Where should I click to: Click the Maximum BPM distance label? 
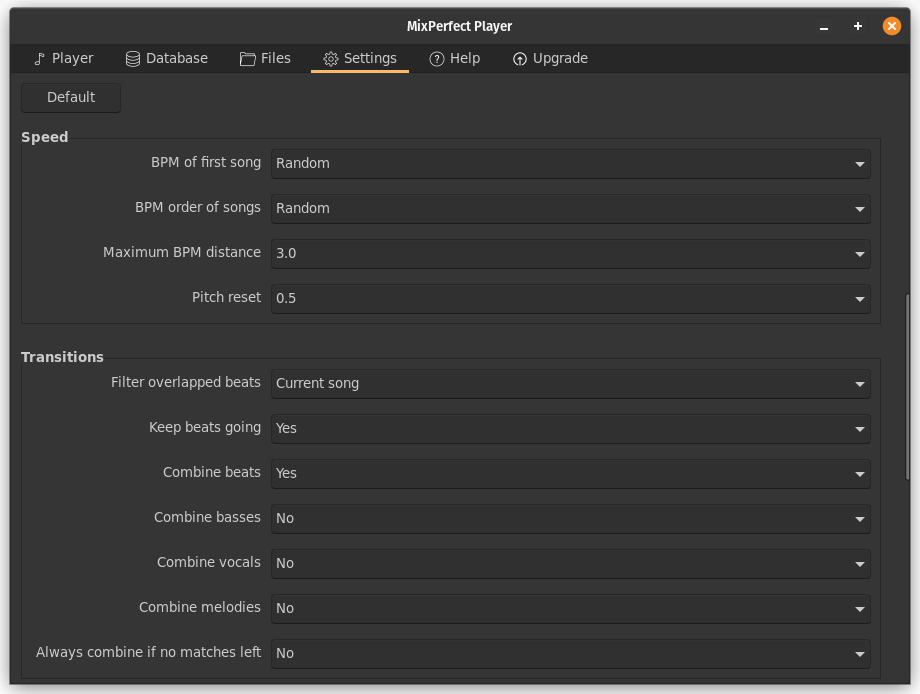click(x=182, y=252)
